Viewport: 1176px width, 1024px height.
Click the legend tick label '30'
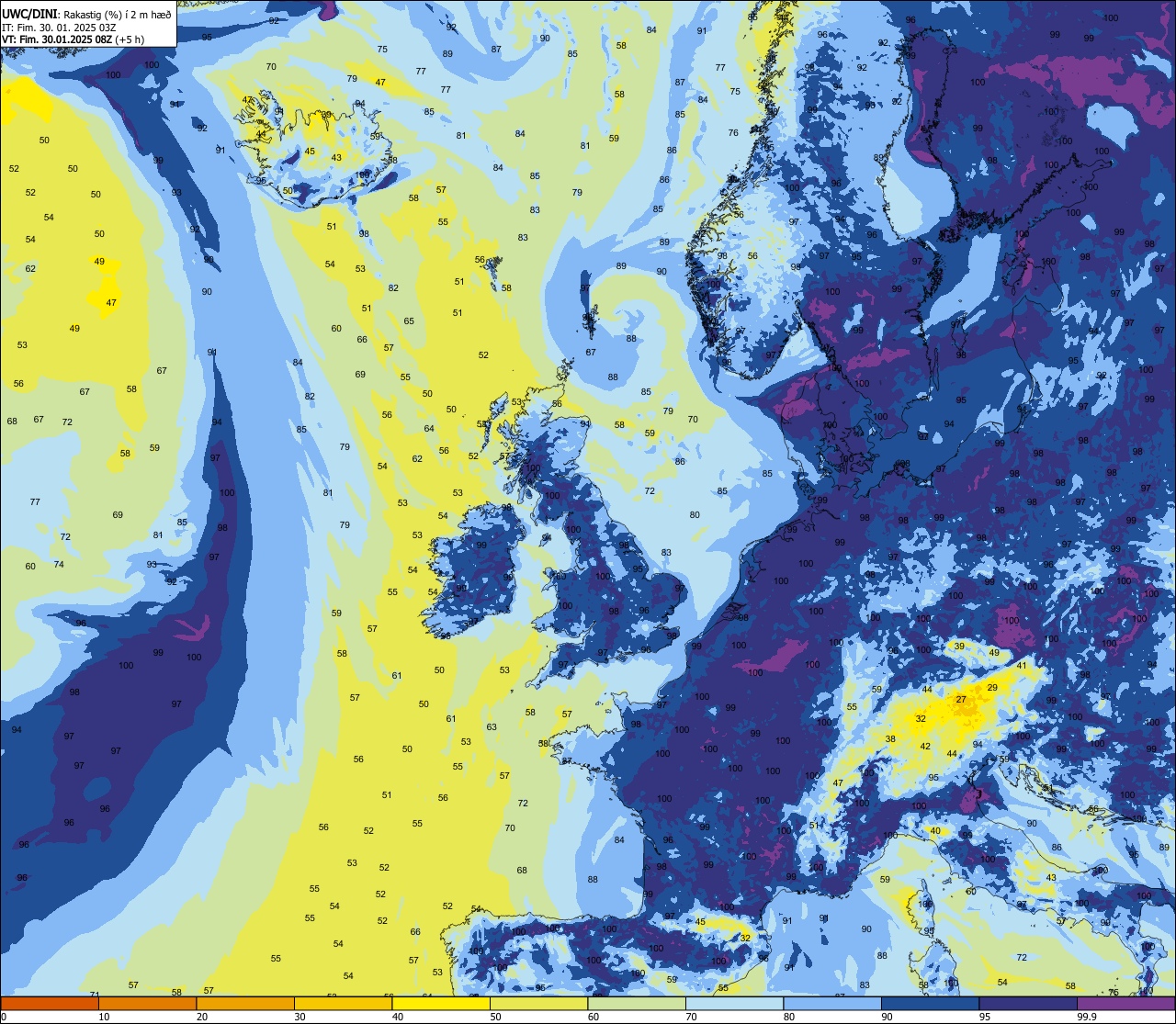tap(300, 1016)
